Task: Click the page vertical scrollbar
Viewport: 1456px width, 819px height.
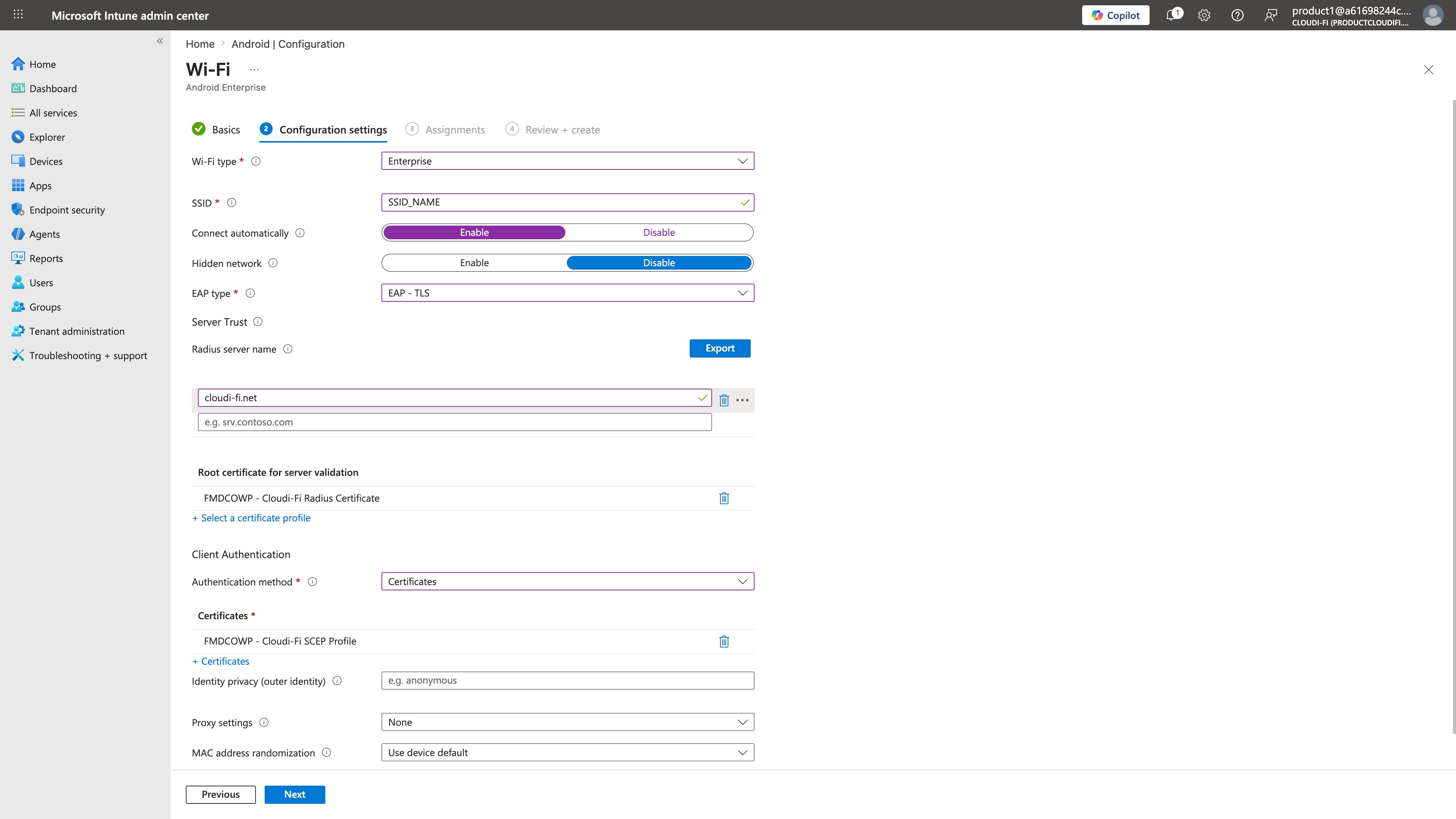Action: (x=1453, y=417)
